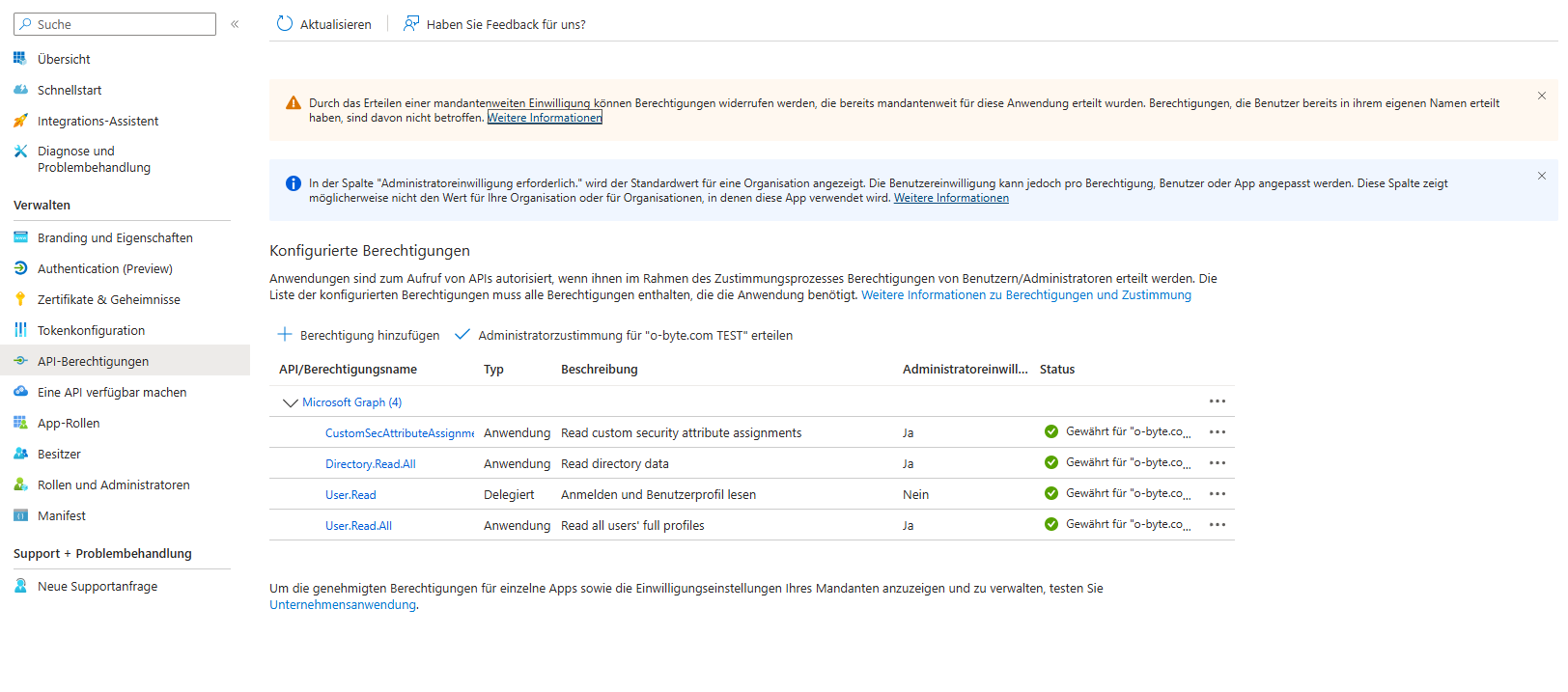Click the Integrations-Assistent rocket icon
Screen dimensions: 1568x692
20,121
